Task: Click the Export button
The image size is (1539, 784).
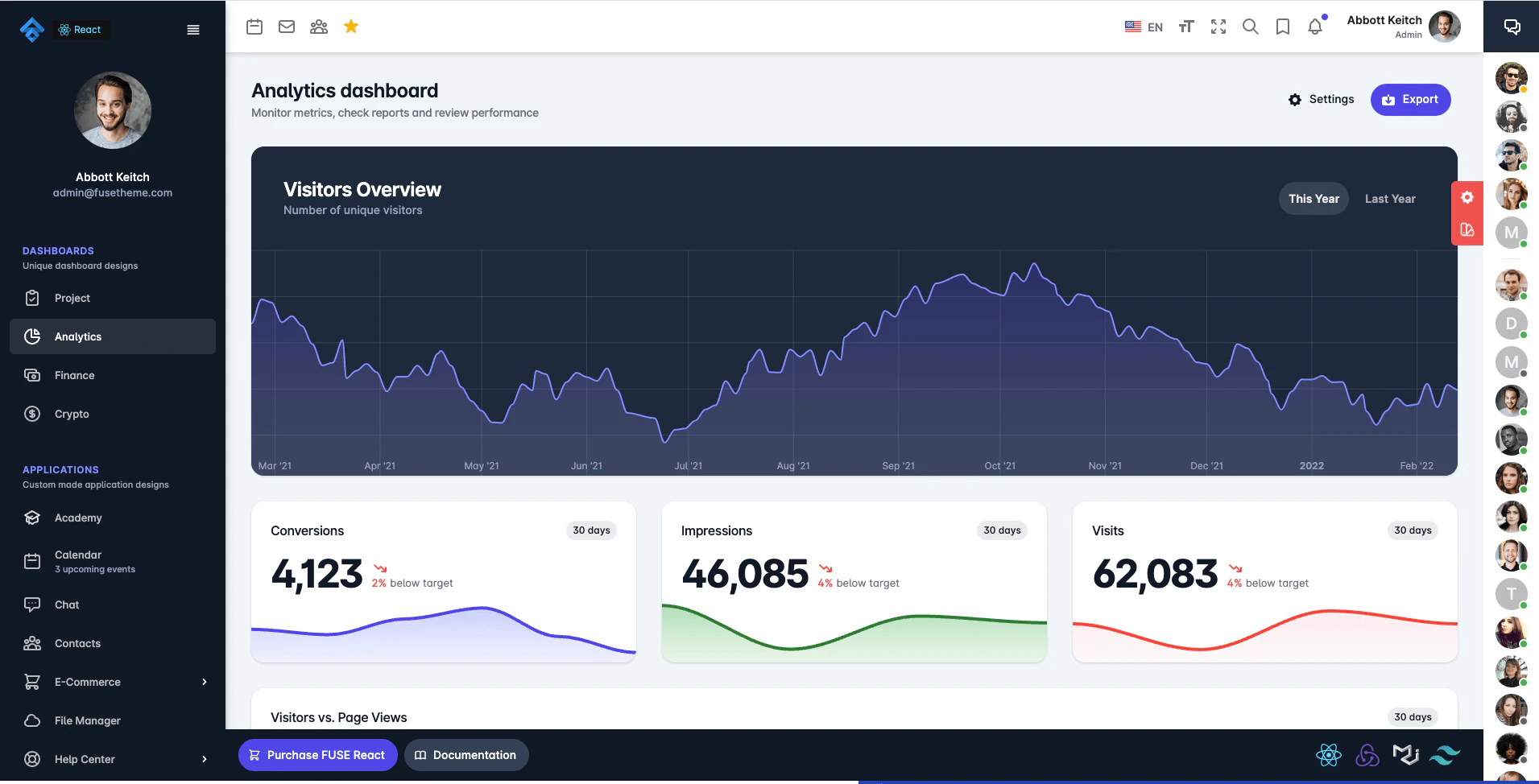Action: point(1410,99)
